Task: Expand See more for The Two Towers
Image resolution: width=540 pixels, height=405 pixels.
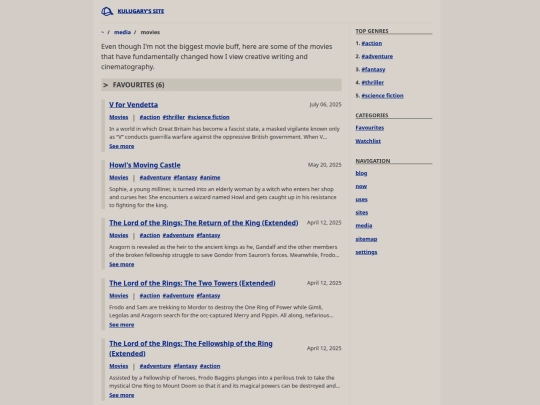Action: [122, 325]
